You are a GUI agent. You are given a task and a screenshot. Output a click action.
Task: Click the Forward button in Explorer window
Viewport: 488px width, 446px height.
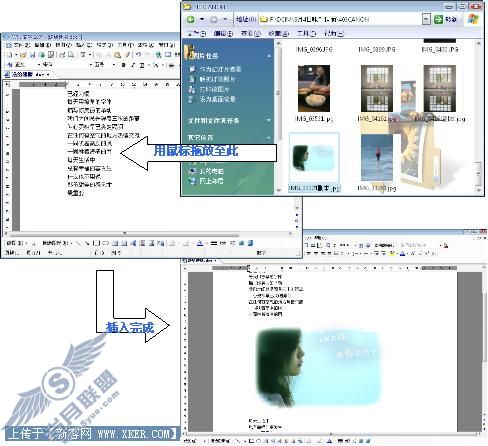point(214,19)
